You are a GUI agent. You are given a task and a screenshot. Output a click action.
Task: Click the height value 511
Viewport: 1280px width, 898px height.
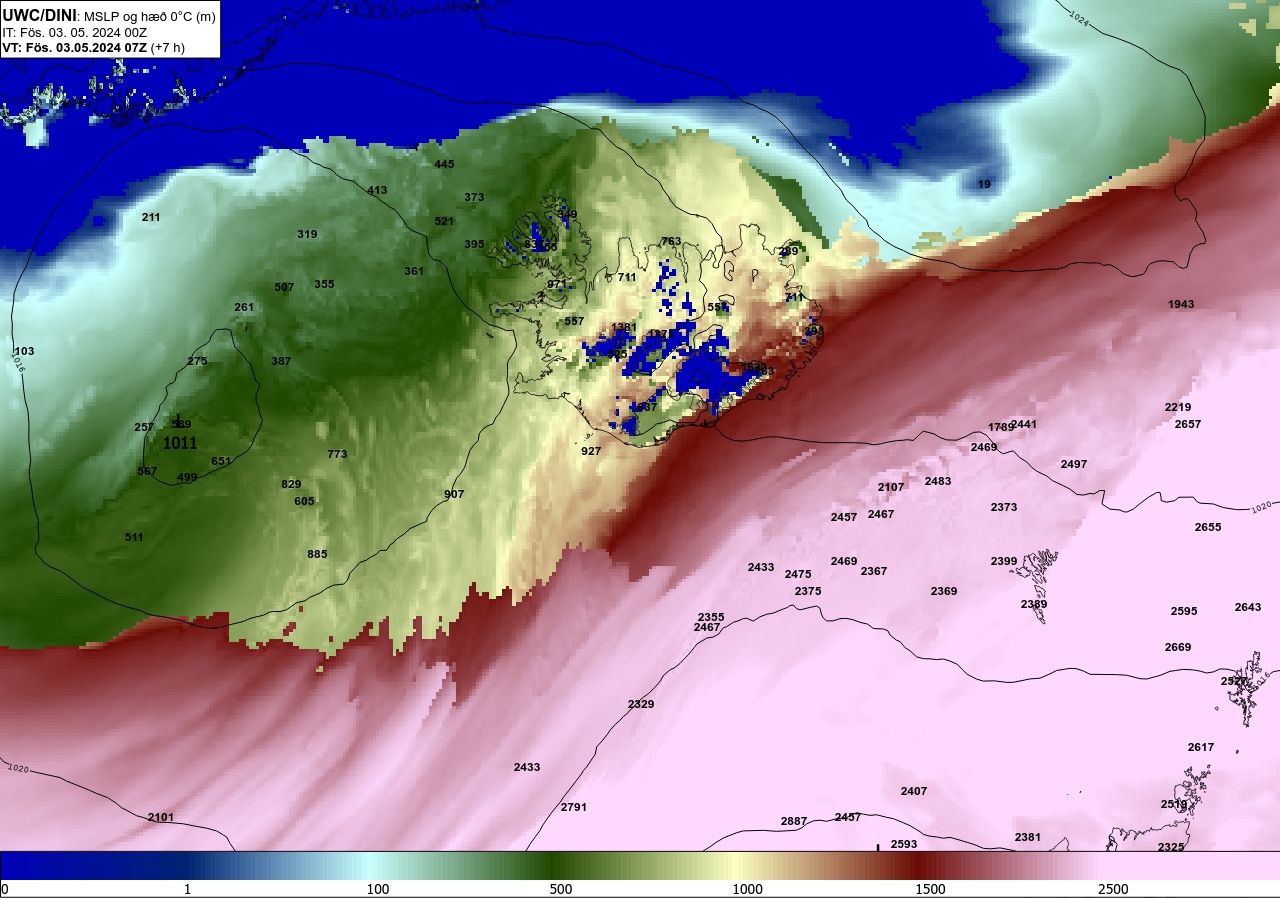(134, 537)
